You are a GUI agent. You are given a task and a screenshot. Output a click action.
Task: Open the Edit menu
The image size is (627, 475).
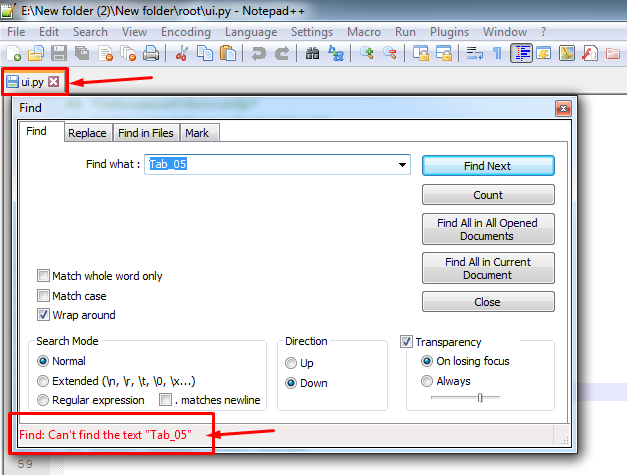(49, 32)
